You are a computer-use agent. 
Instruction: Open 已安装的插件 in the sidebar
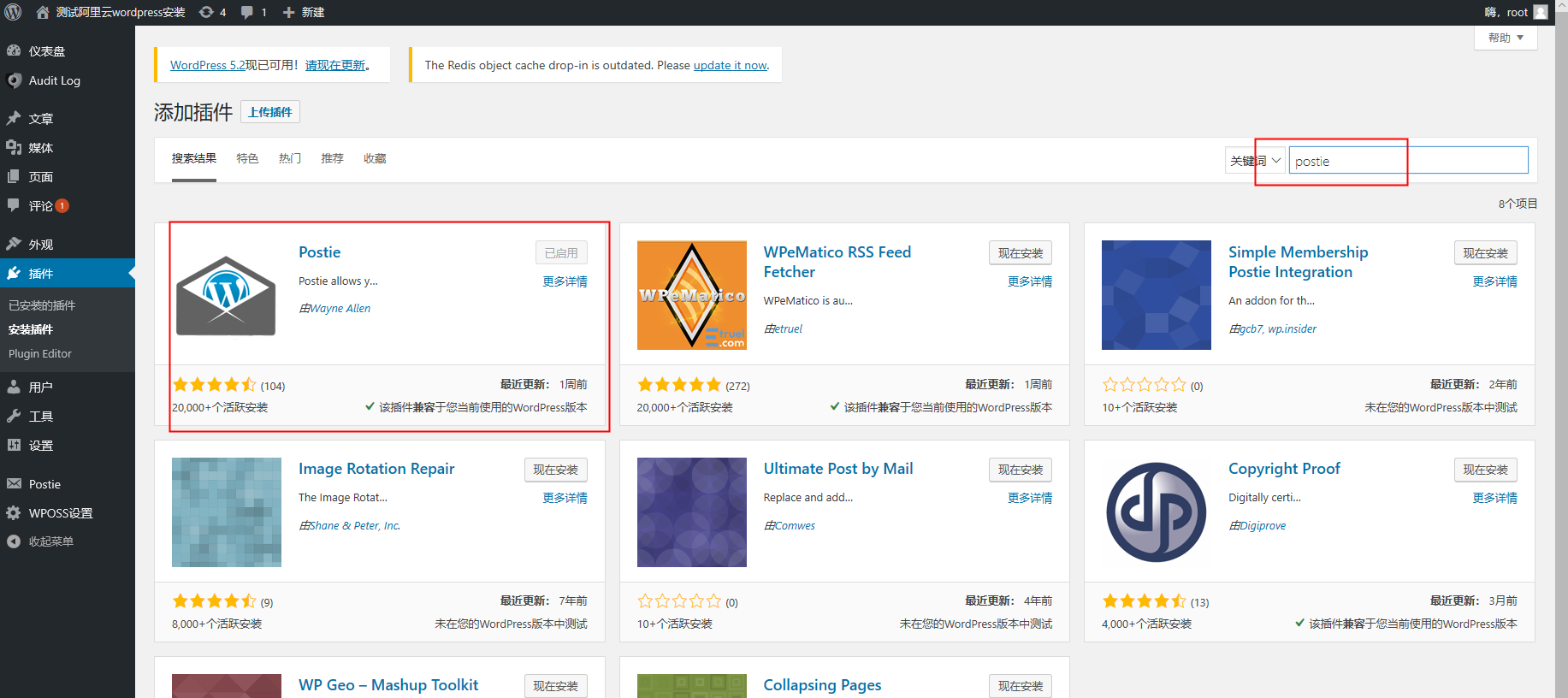point(42,305)
